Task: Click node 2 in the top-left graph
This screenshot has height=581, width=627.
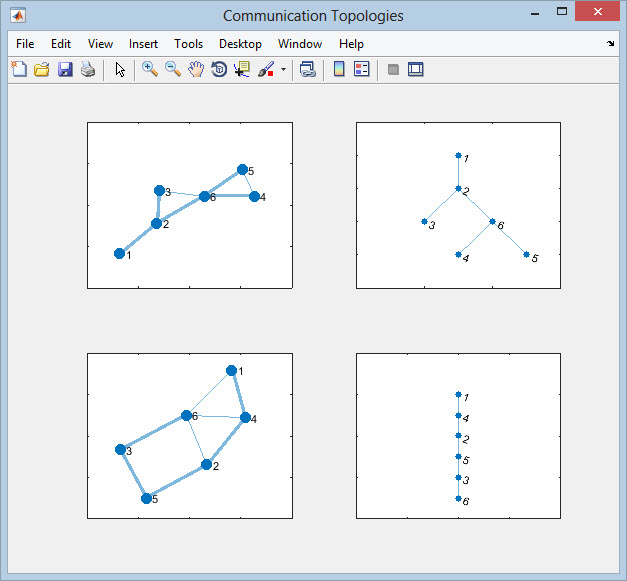Action: click(x=156, y=224)
